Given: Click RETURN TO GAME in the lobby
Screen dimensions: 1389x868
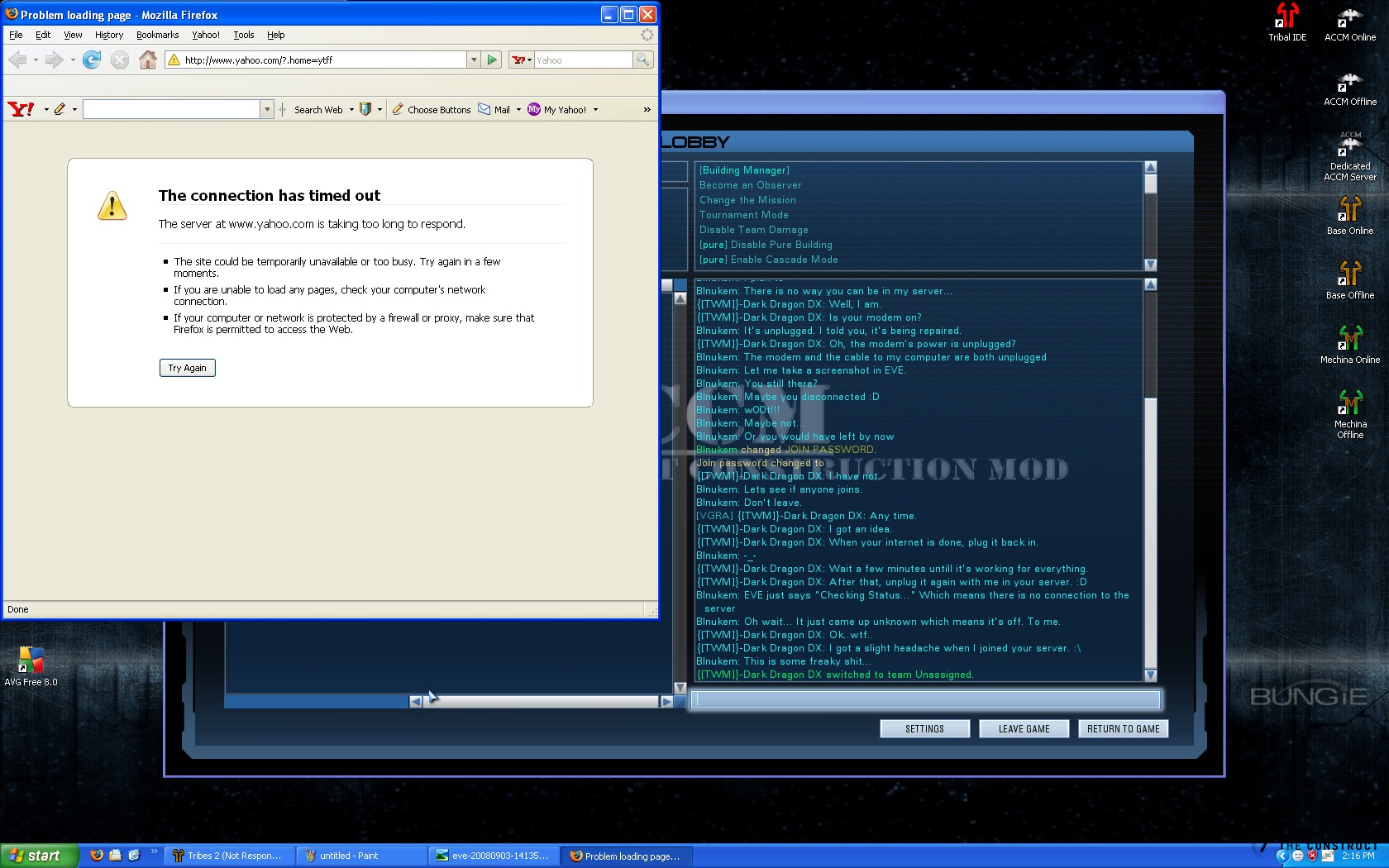Looking at the screenshot, I should 1123,728.
